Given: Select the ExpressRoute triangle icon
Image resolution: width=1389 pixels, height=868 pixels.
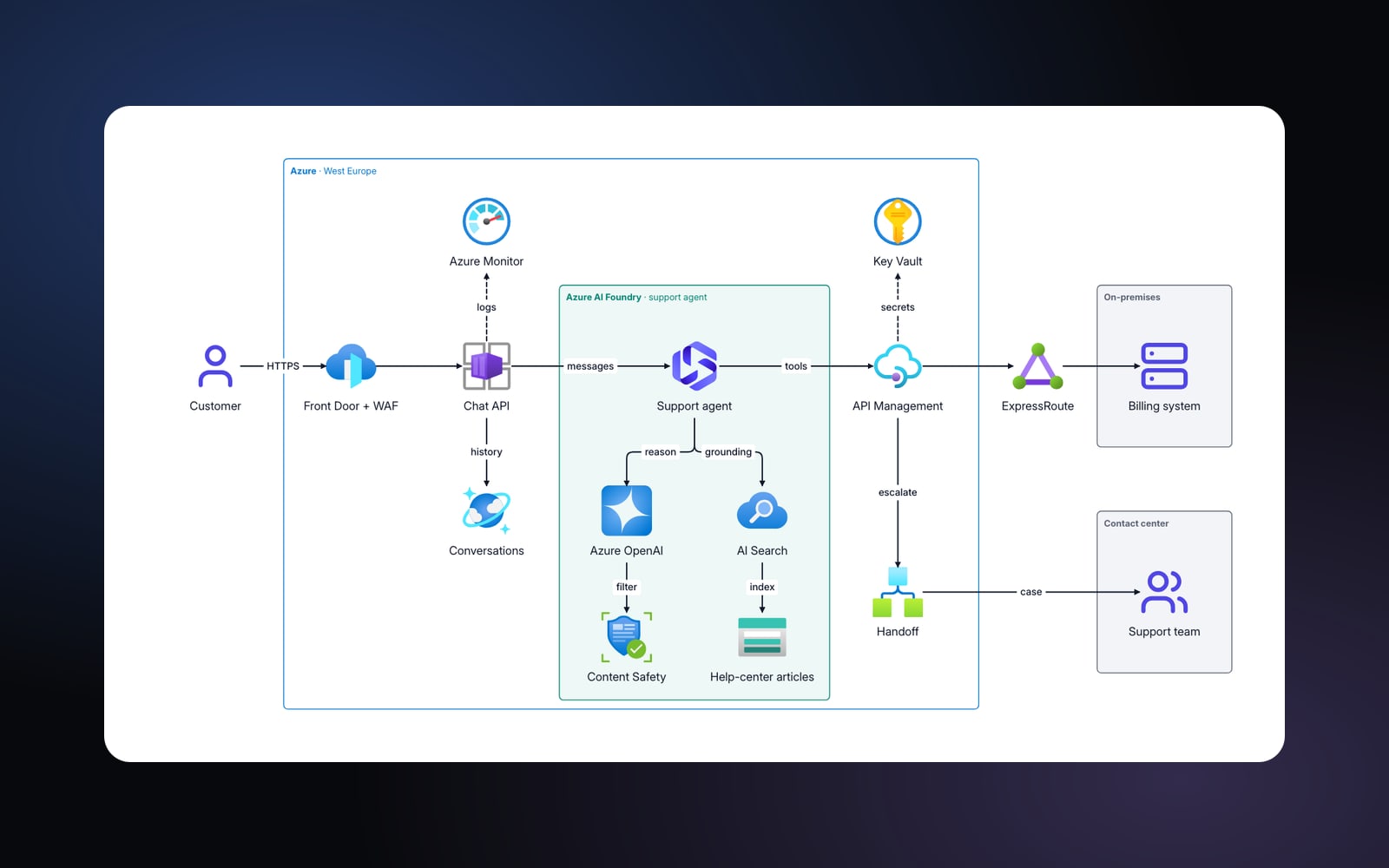Looking at the screenshot, I should [1037, 366].
